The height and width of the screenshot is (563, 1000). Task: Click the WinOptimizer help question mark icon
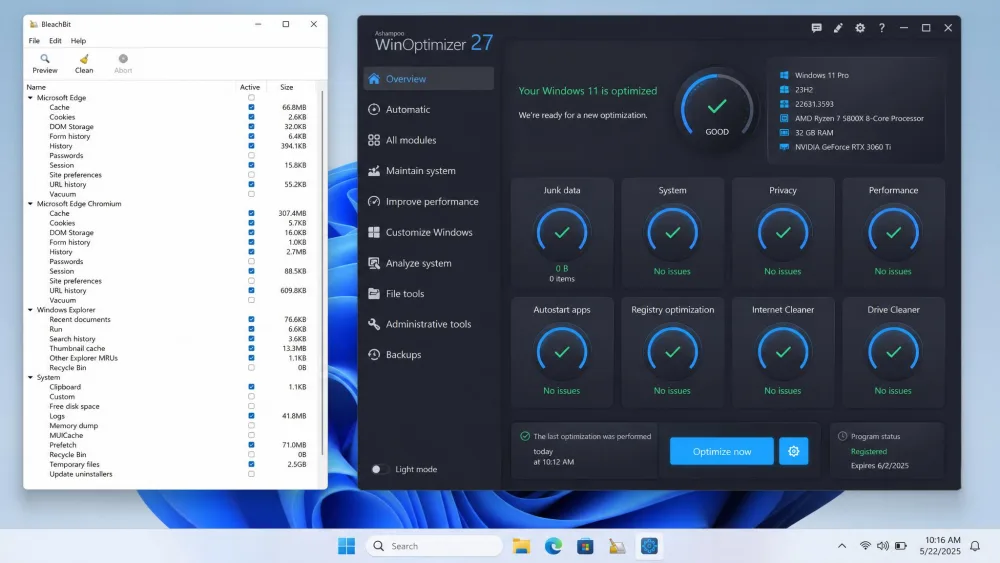882,28
